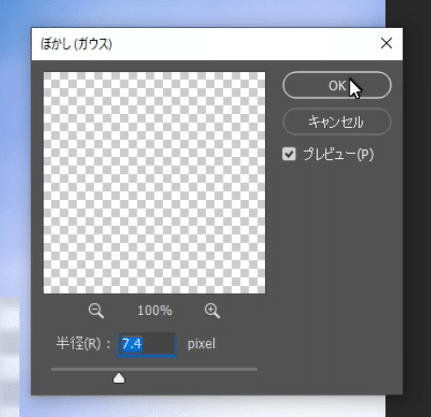Click the radius slider handle
This screenshot has height=417, width=431.
tap(119, 378)
